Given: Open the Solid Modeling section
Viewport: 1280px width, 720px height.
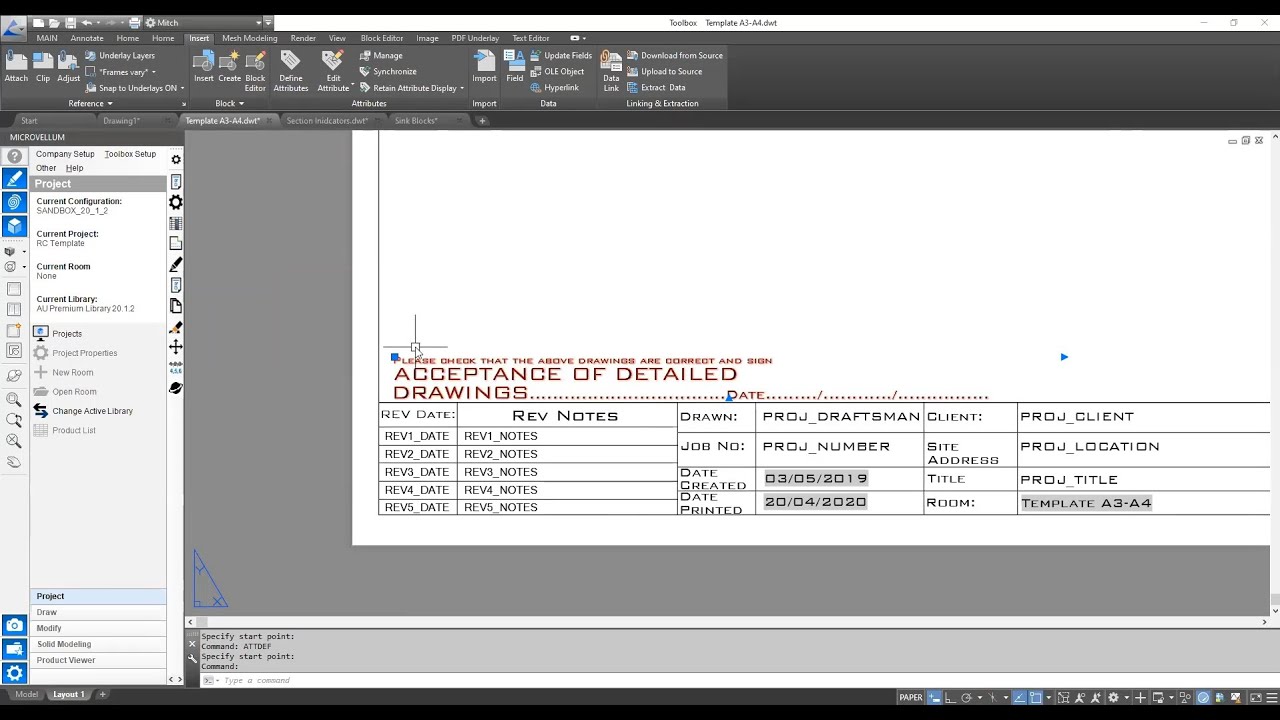Looking at the screenshot, I should pyautogui.click(x=98, y=644).
